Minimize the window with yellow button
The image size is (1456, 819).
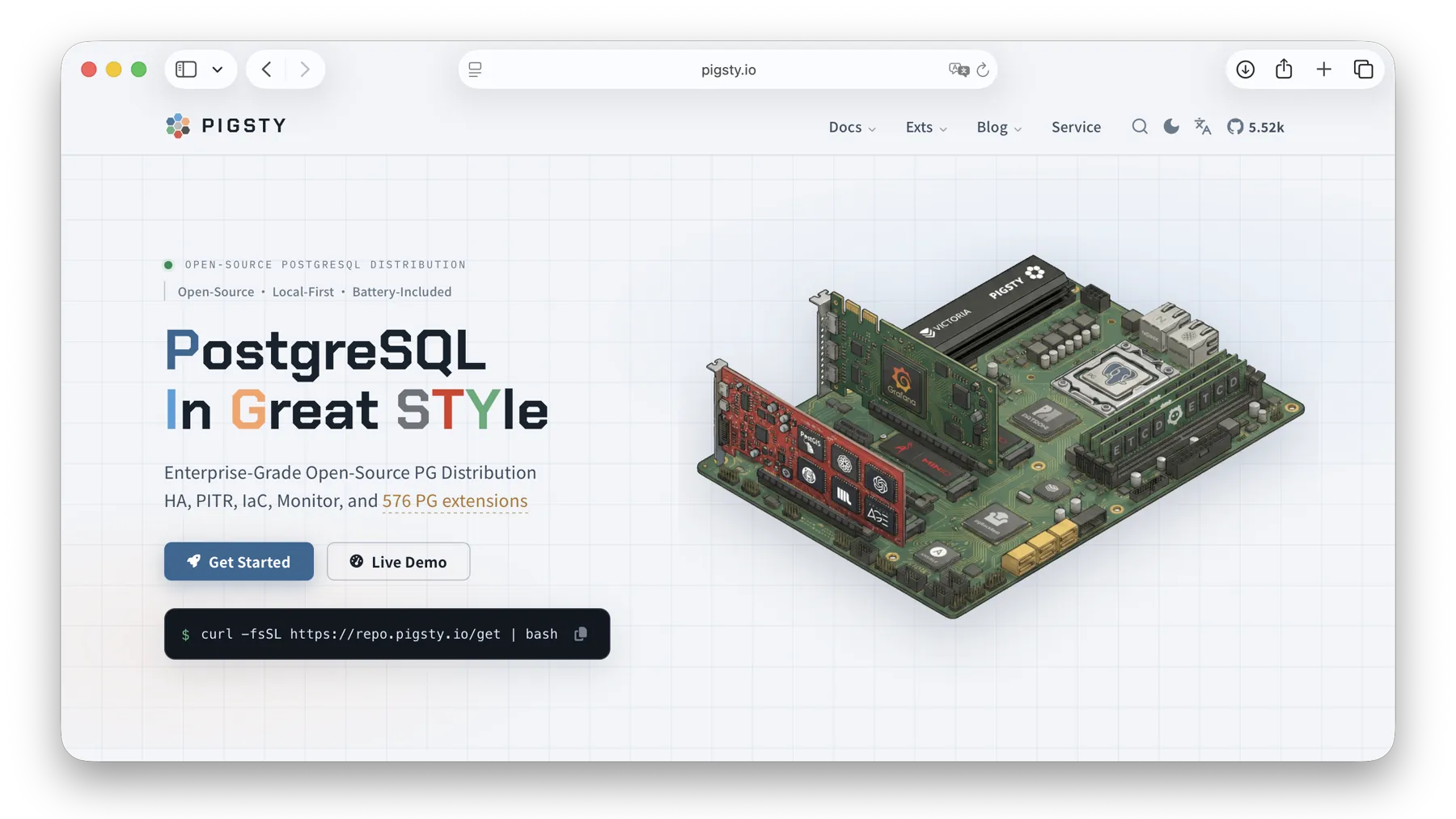tap(114, 70)
